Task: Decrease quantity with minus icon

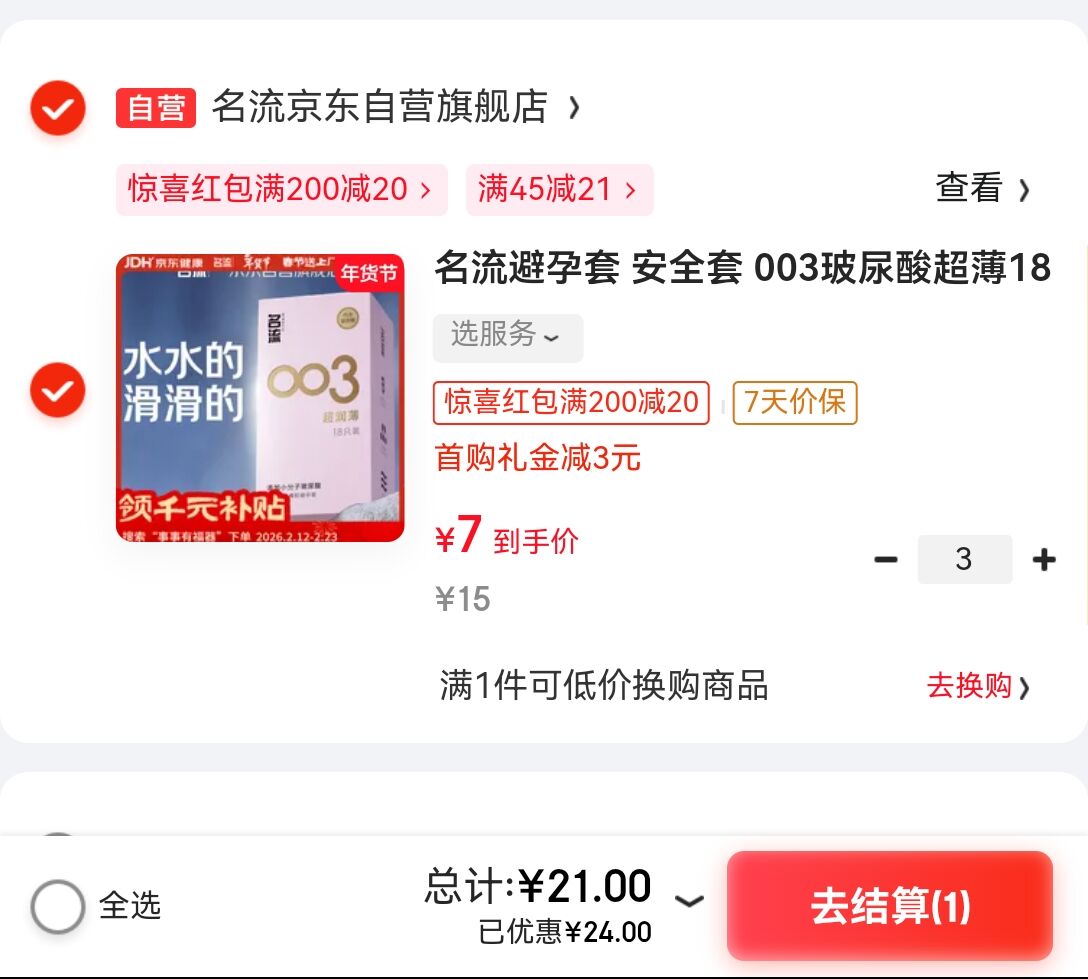Action: point(885,559)
